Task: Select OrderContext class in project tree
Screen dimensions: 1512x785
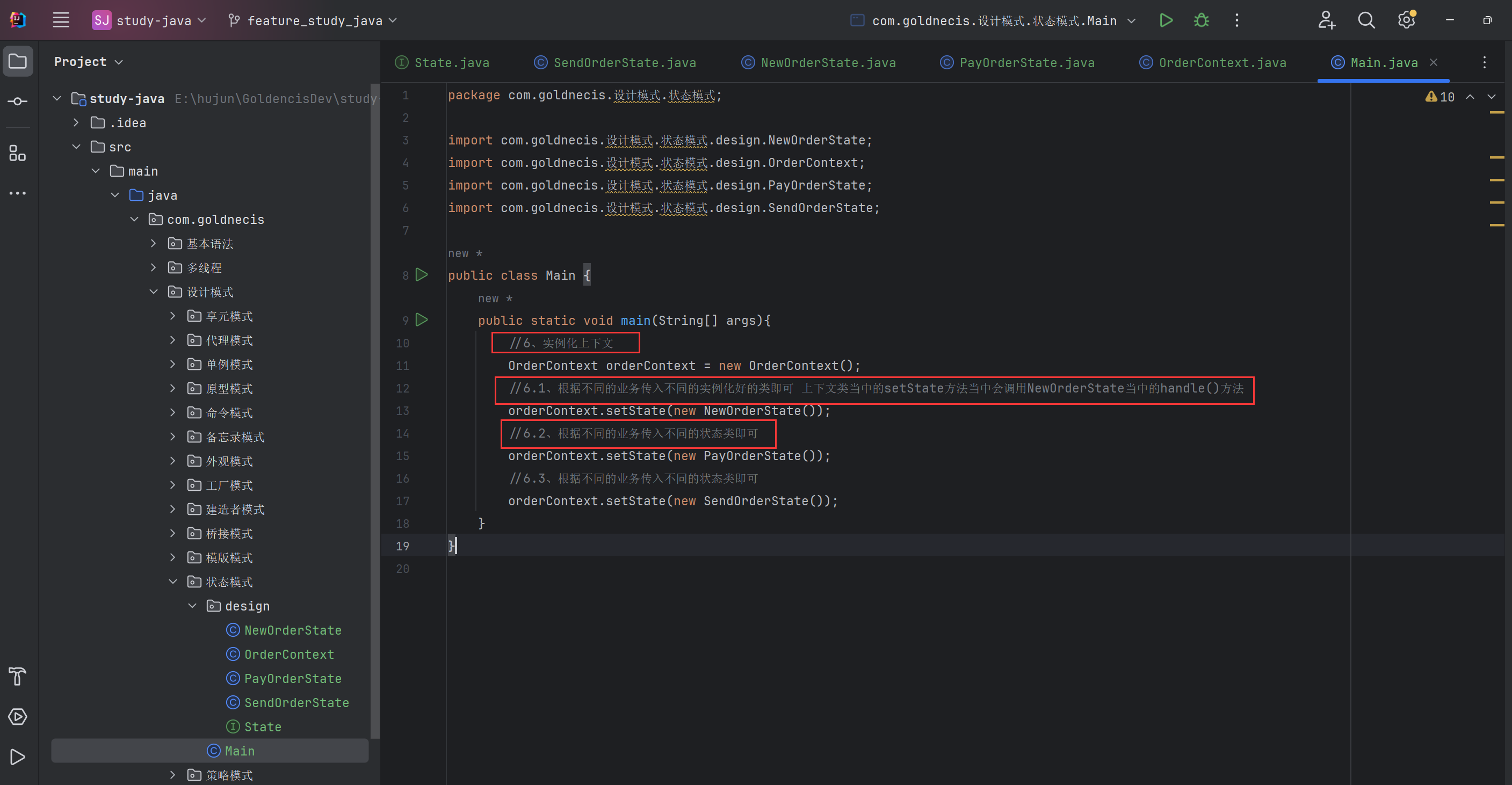Action: coord(280,654)
